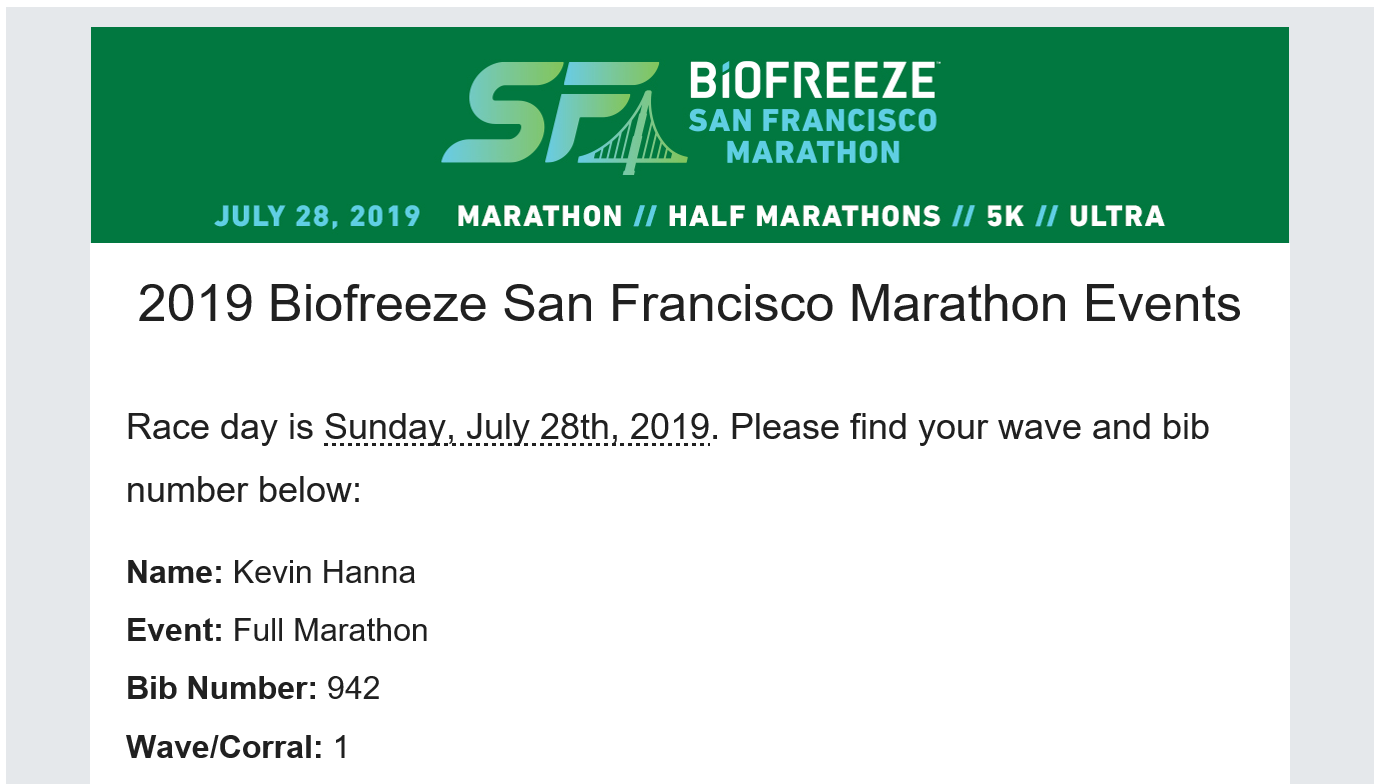
Task: Click the Name: label
Action: 175,573
